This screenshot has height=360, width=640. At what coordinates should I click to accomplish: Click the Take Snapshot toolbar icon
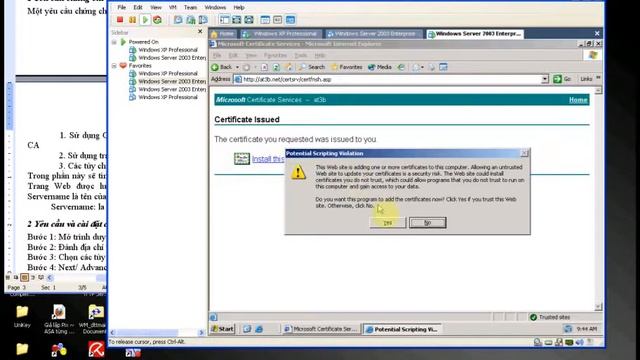(178, 20)
